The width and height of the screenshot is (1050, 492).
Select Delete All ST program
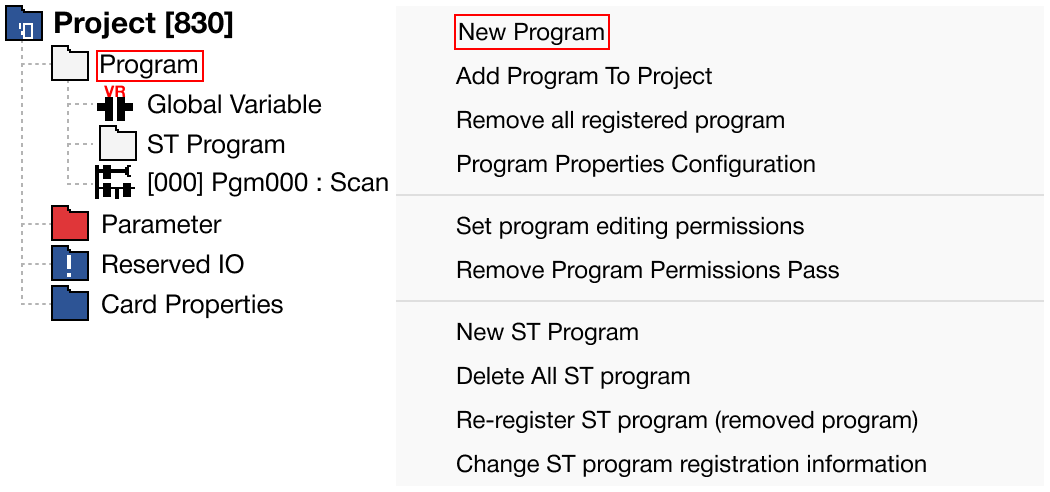point(573,376)
